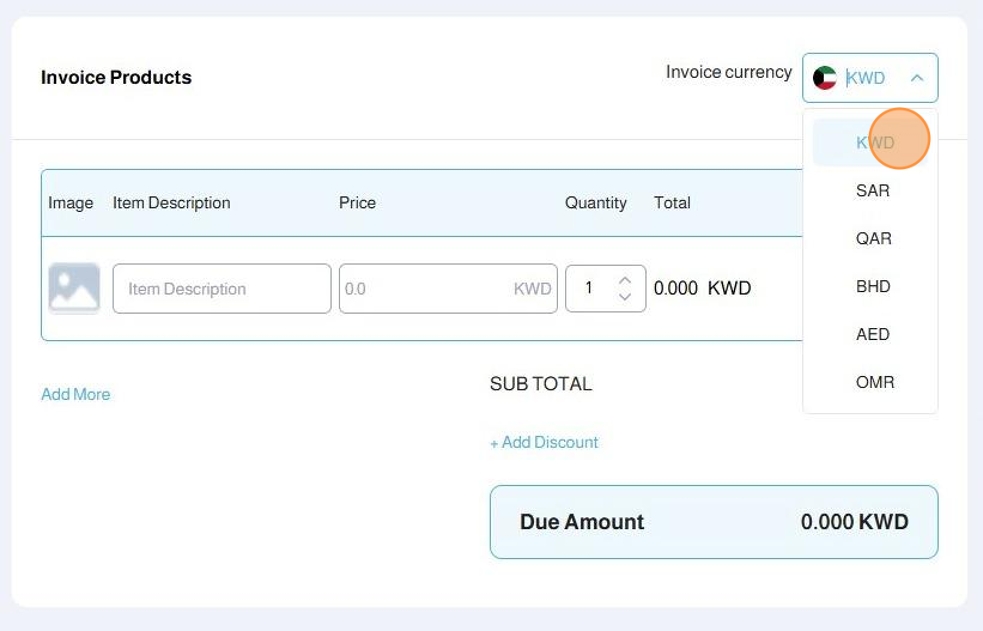Click the Invoice Products heading
This screenshot has width=983, height=631.
tap(116, 78)
